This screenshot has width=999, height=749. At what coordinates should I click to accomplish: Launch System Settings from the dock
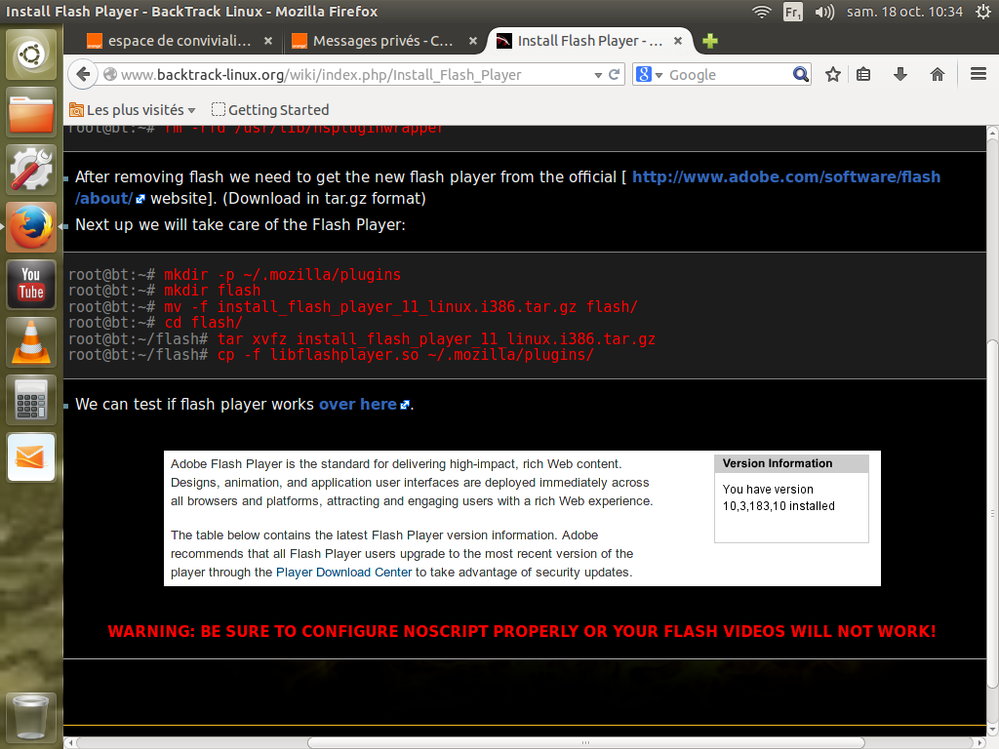31,169
